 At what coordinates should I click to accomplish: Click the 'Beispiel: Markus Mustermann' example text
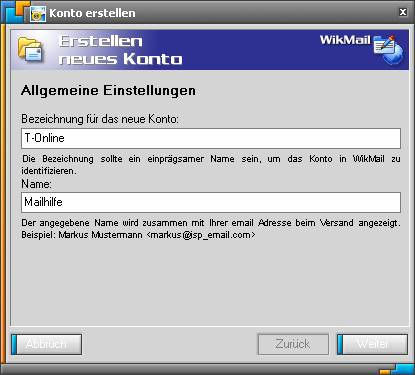pos(138,235)
